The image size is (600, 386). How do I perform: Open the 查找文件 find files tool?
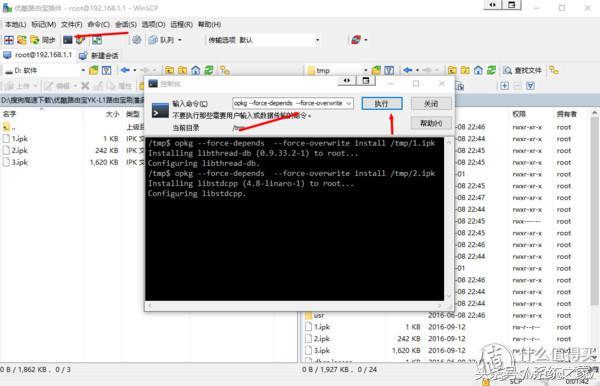pos(523,70)
